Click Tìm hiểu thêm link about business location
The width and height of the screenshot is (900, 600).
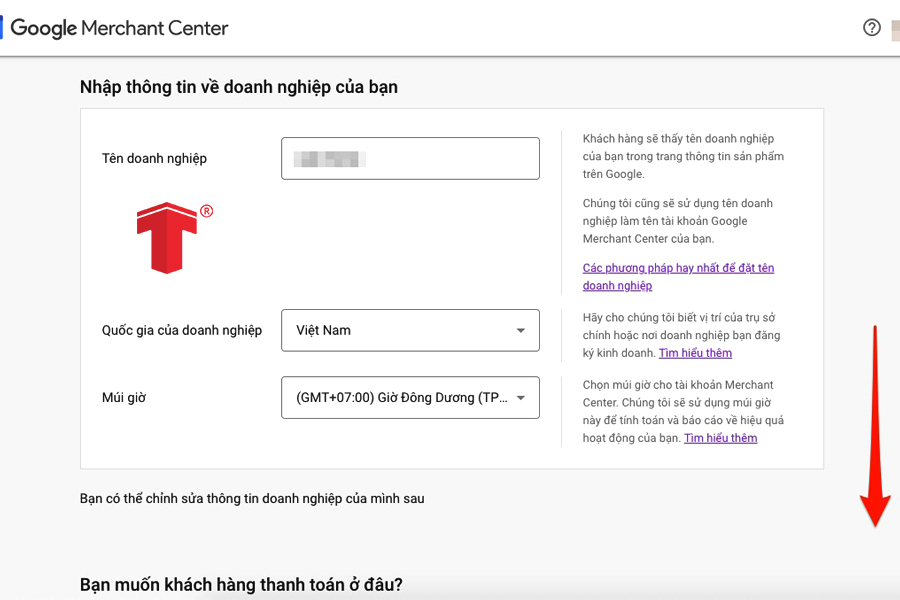click(x=695, y=353)
